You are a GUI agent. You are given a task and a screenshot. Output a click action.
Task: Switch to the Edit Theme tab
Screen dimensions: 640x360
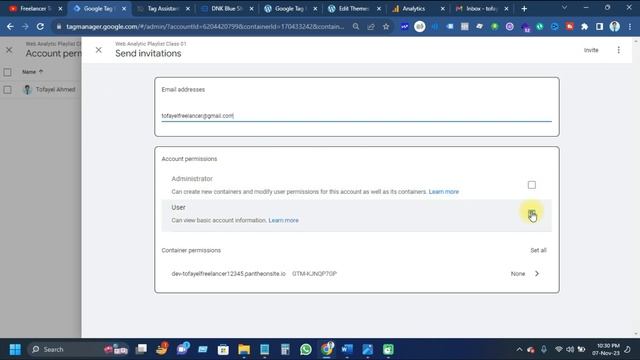tap(353, 9)
